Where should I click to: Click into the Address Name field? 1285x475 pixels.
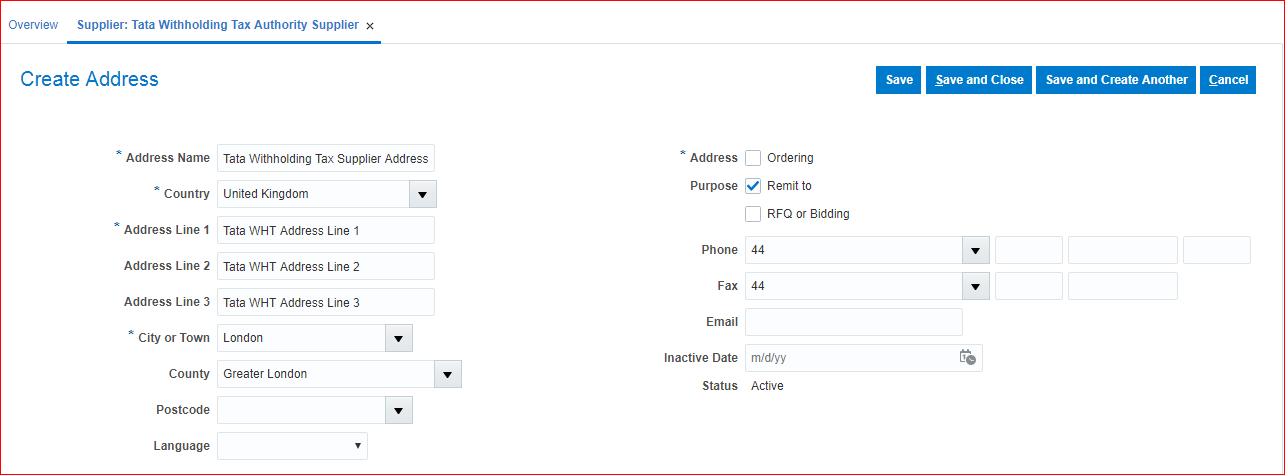(x=325, y=158)
